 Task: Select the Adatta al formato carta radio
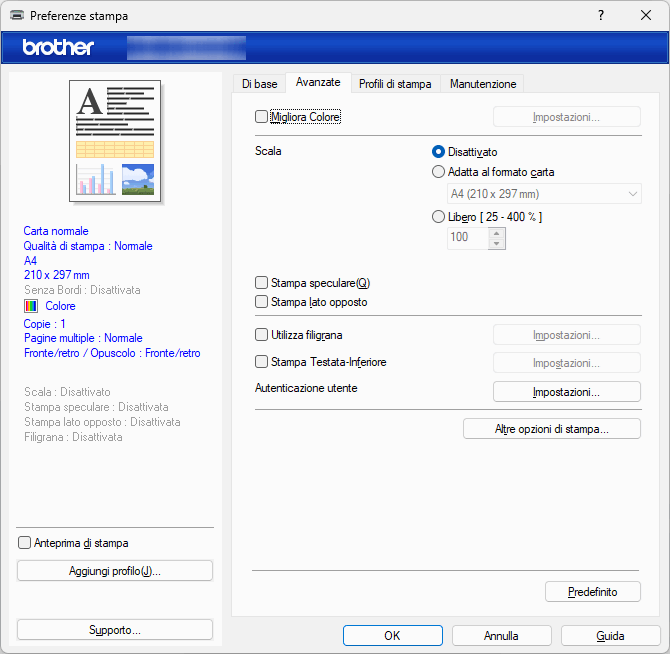pos(438,172)
